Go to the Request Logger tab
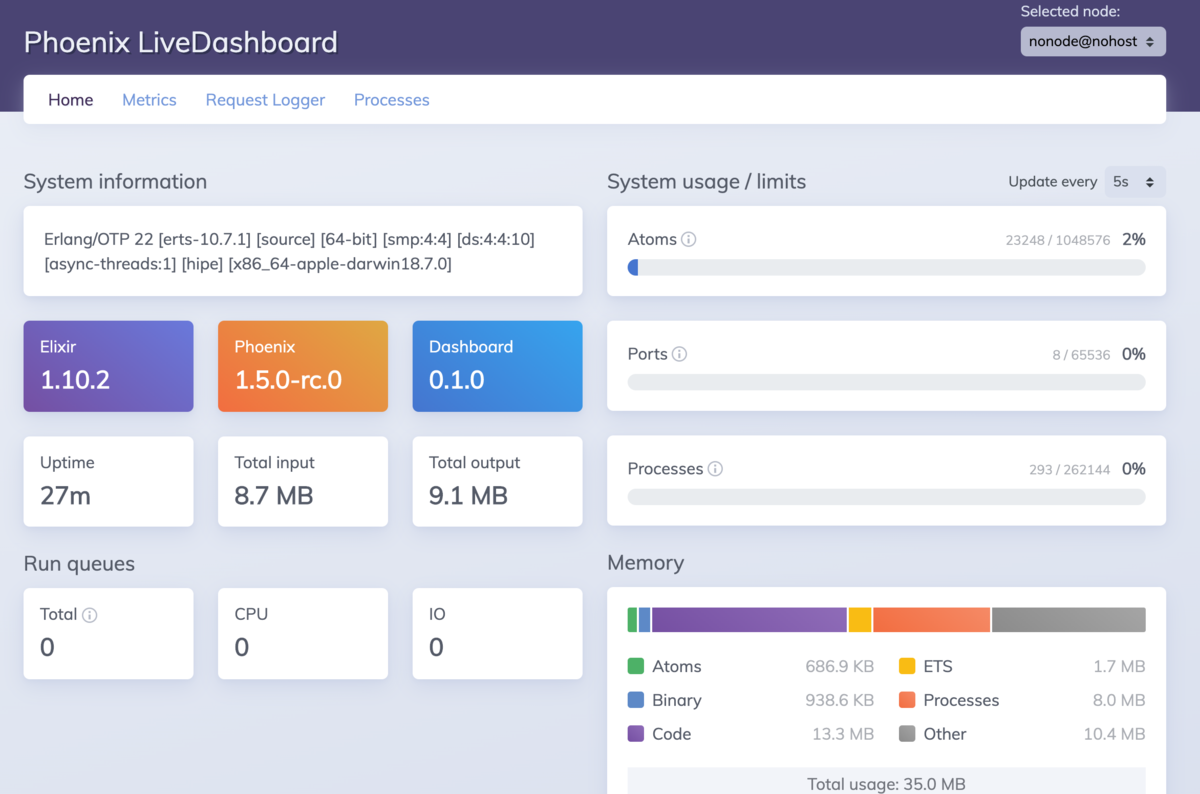The image size is (1200, 794). click(265, 100)
